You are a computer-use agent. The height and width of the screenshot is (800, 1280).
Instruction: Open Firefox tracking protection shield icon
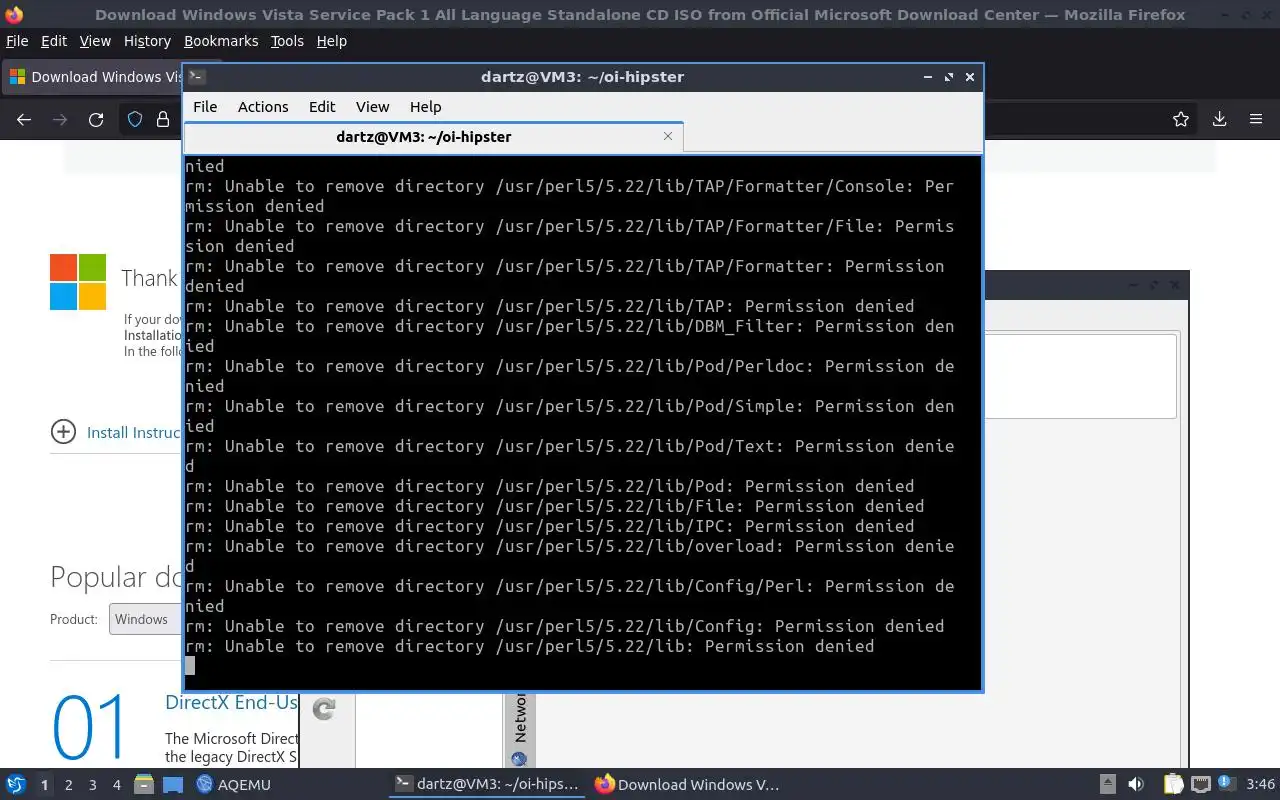point(135,120)
